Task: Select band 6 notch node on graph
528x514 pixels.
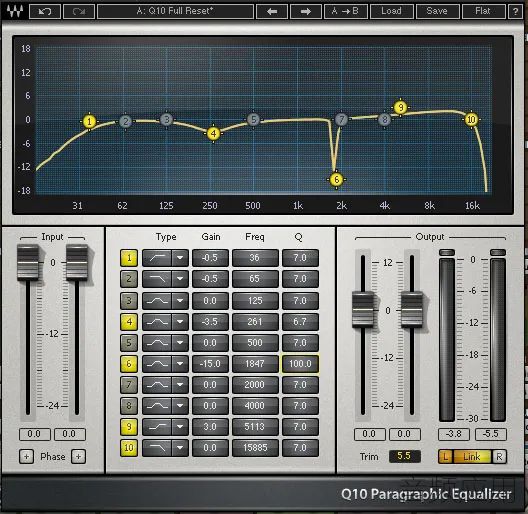Action: click(336, 180)
